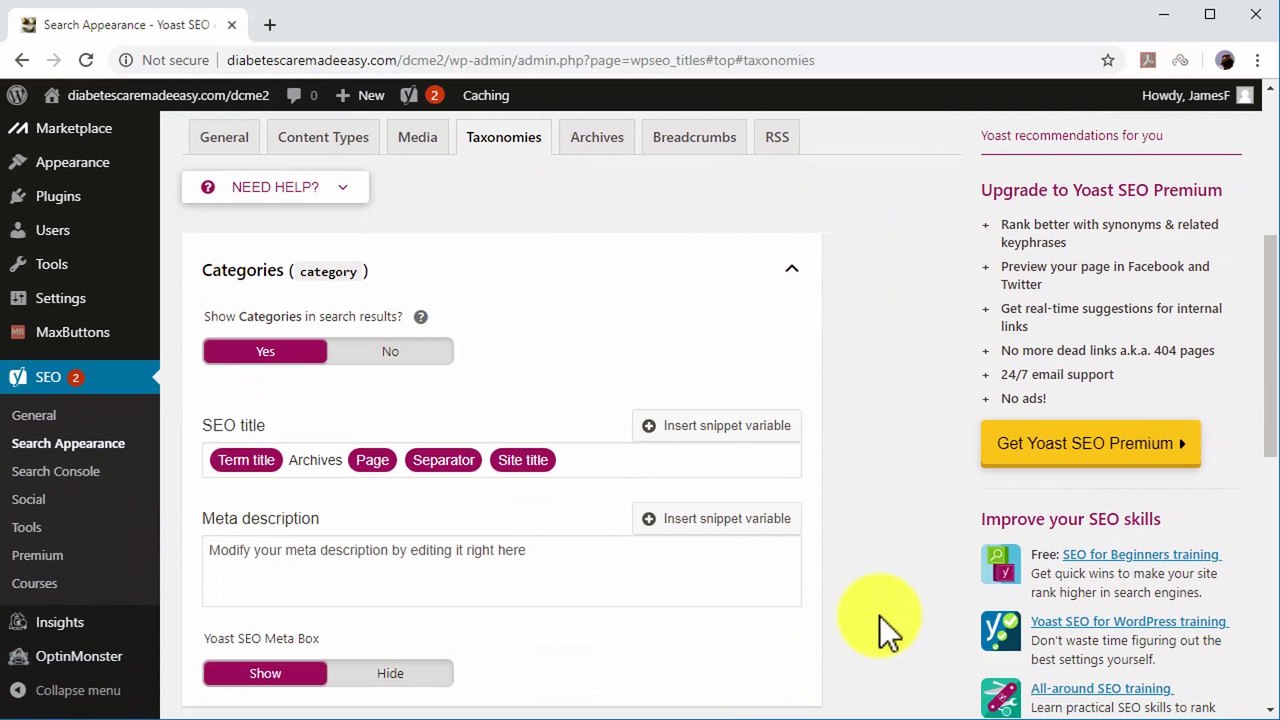Click the OptinMonster sidebar icon
Viewport: 1280px width, 720px height.
[18, 656]
